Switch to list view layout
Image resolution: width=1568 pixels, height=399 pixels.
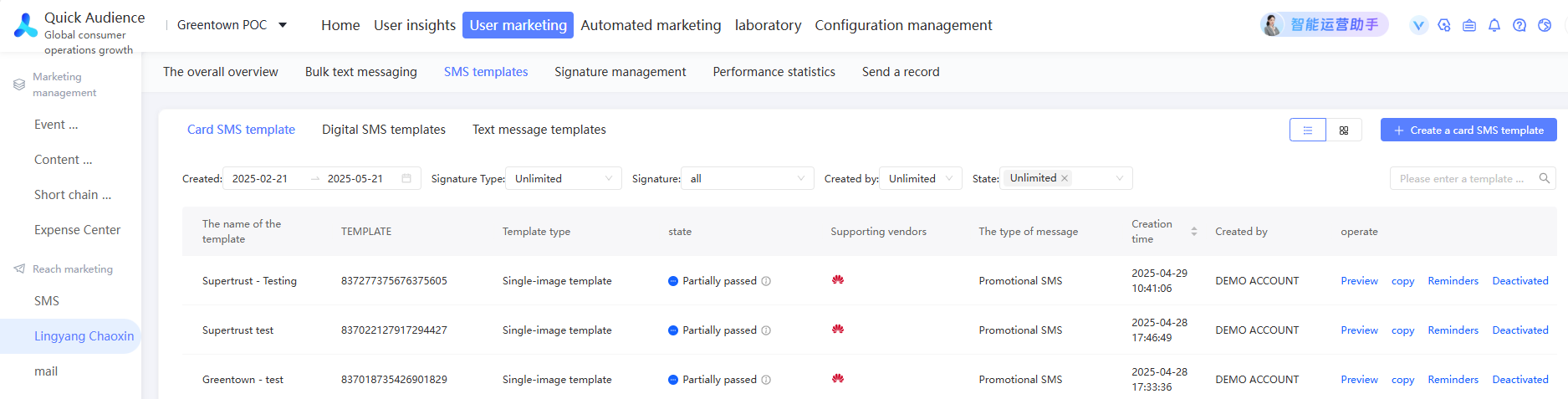tap(1308, 130)
